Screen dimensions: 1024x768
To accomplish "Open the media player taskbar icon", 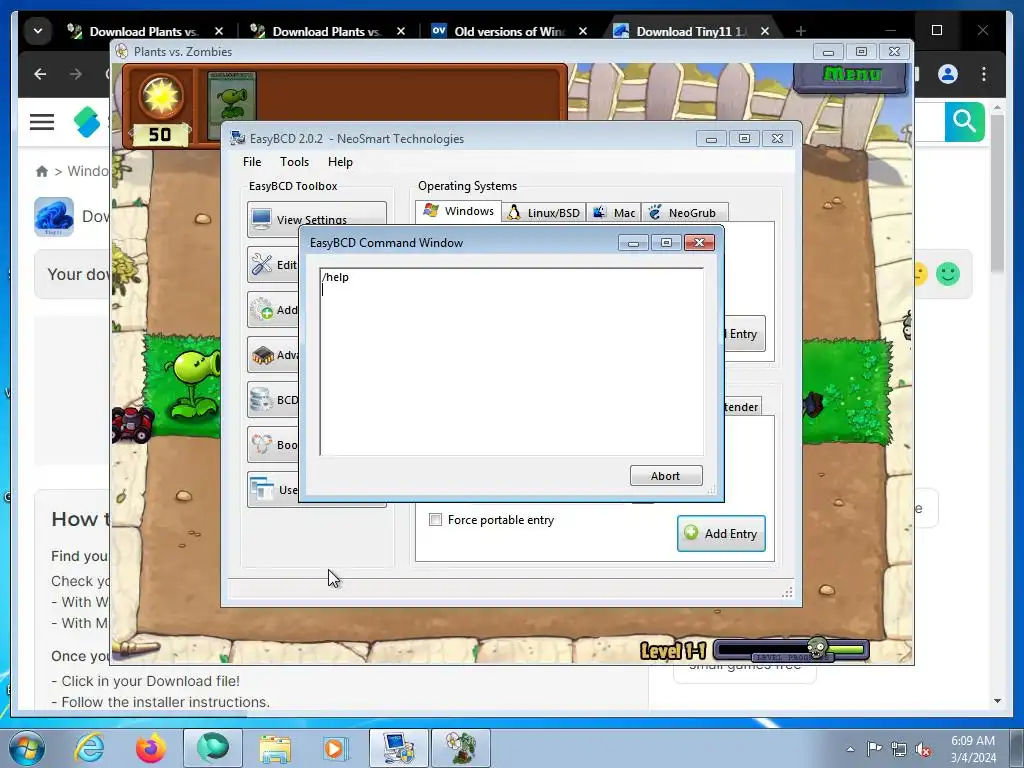I will click(336, 748).
